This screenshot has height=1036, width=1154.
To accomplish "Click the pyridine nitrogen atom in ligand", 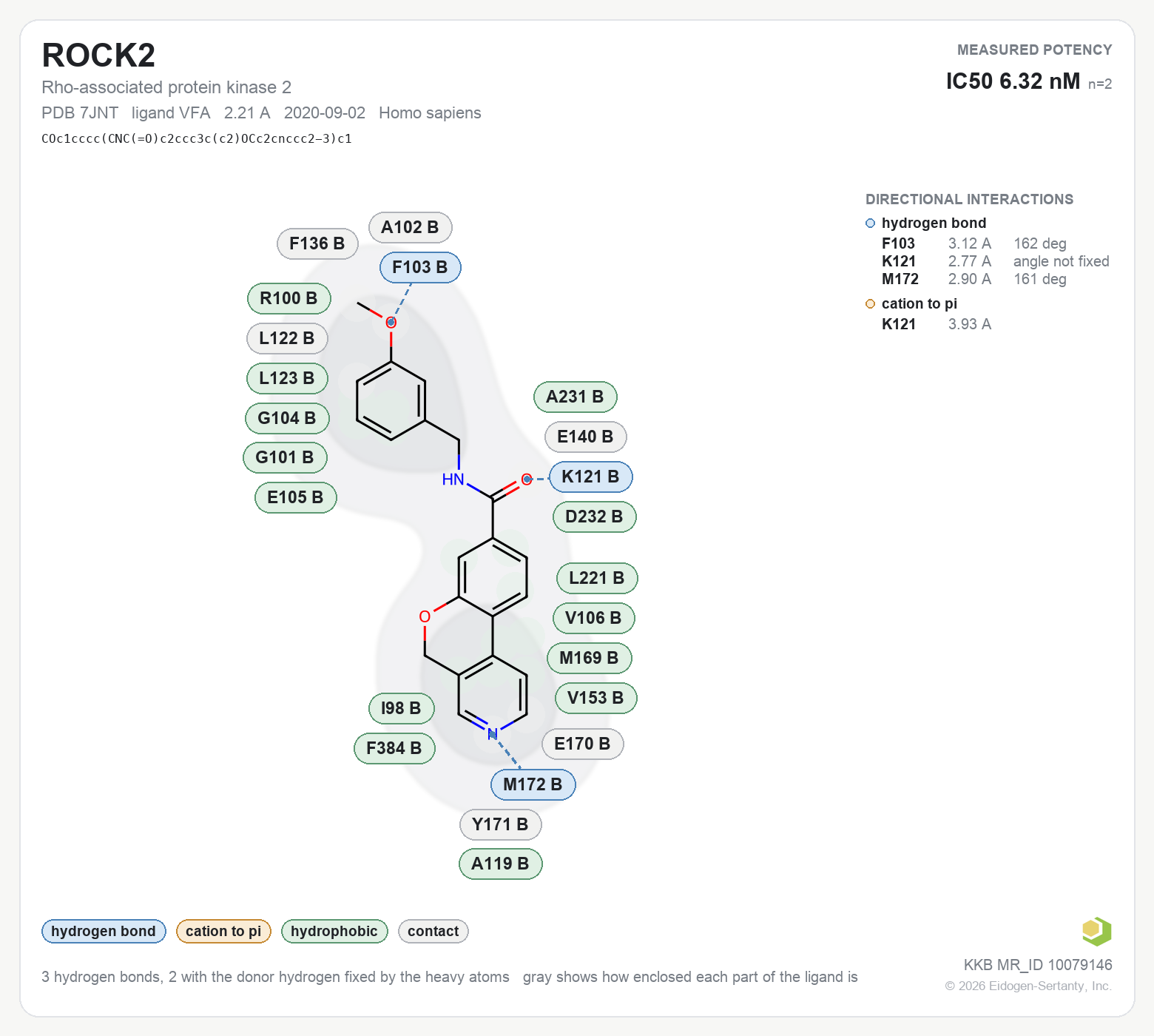I will pos(493,734).
